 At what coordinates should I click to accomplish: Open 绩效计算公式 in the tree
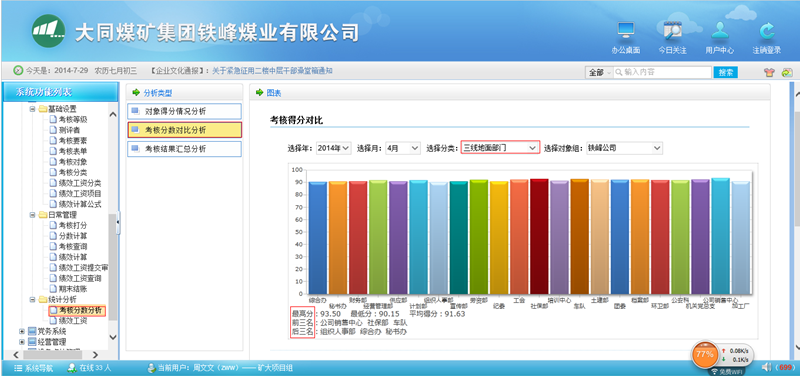(x=80, y=204)
